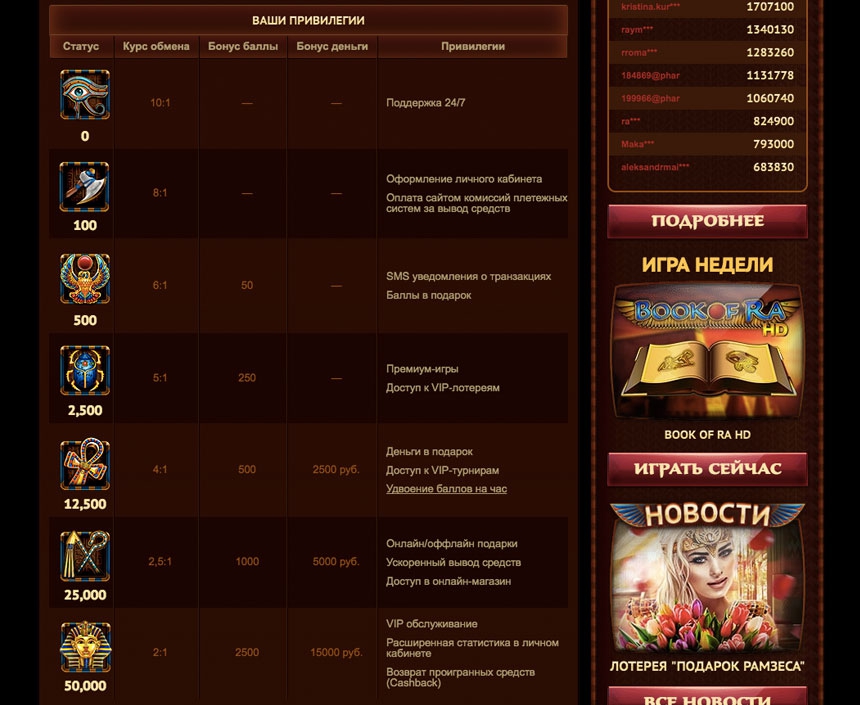Click the Курс обмена column header

click(156, 47)
